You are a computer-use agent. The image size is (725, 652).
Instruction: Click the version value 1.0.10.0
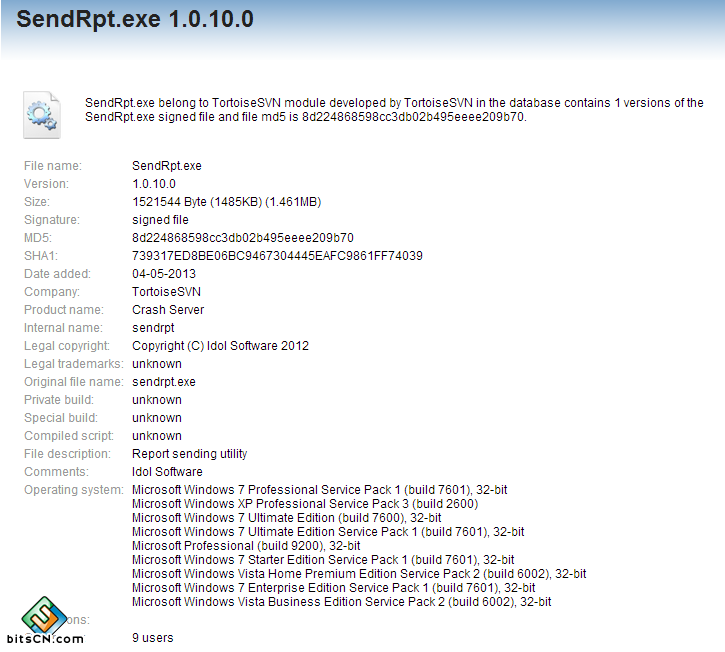[x=154, y=184]
